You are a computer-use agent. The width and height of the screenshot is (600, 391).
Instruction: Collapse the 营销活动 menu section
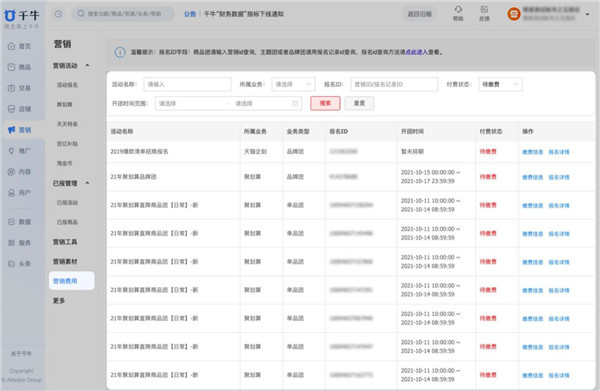(87, 65)
